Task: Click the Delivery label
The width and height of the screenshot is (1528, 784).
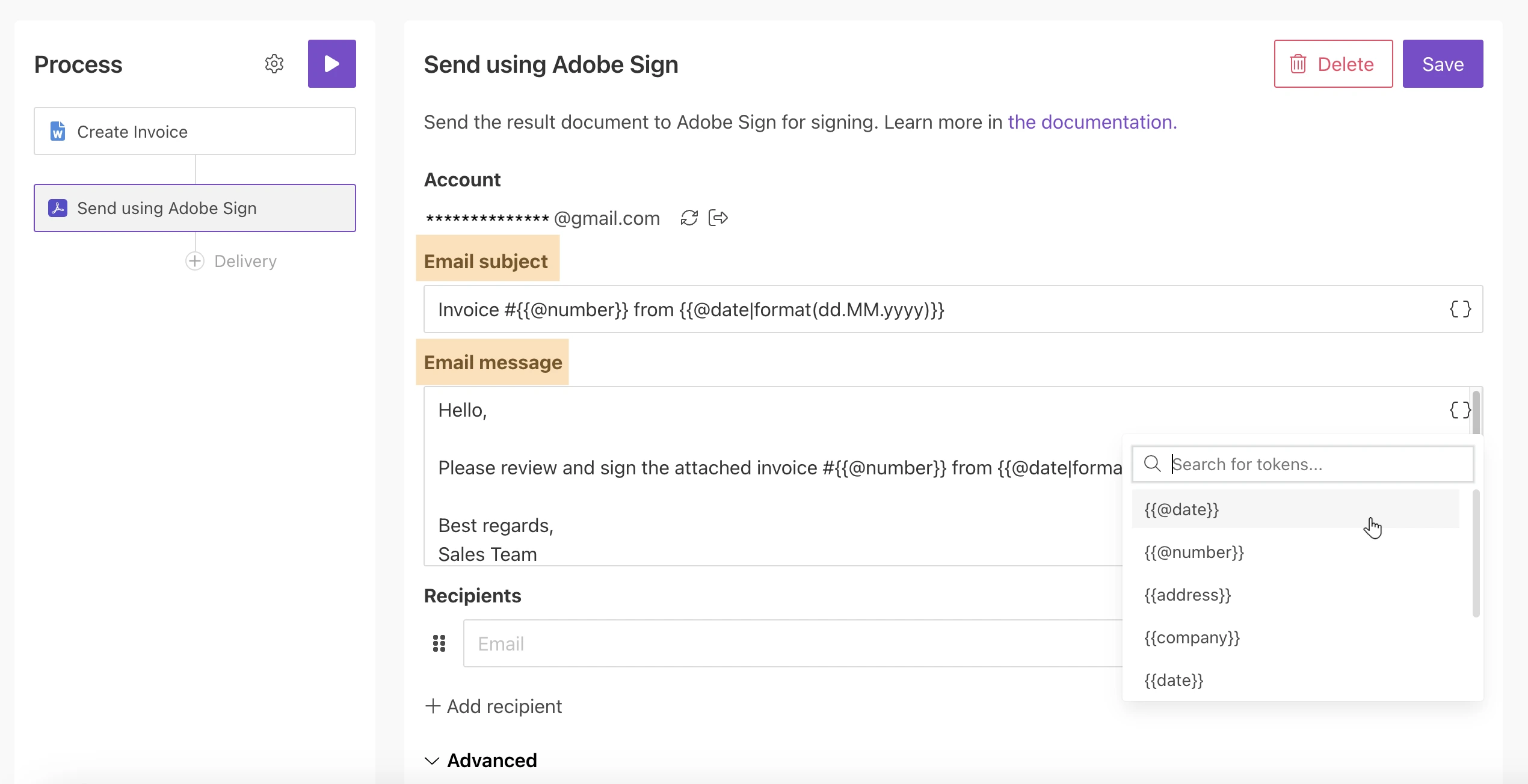Action: [x=245, y=261]
